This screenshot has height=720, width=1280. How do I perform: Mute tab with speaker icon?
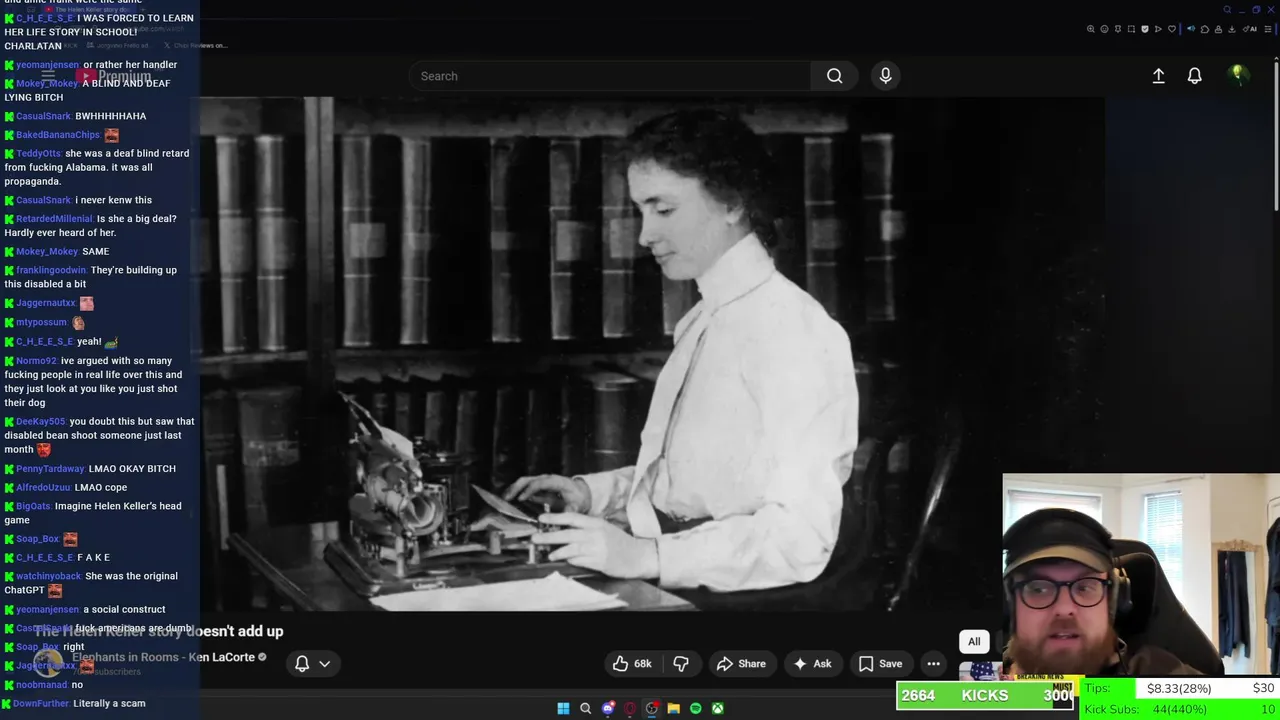tap(1191, 29)
